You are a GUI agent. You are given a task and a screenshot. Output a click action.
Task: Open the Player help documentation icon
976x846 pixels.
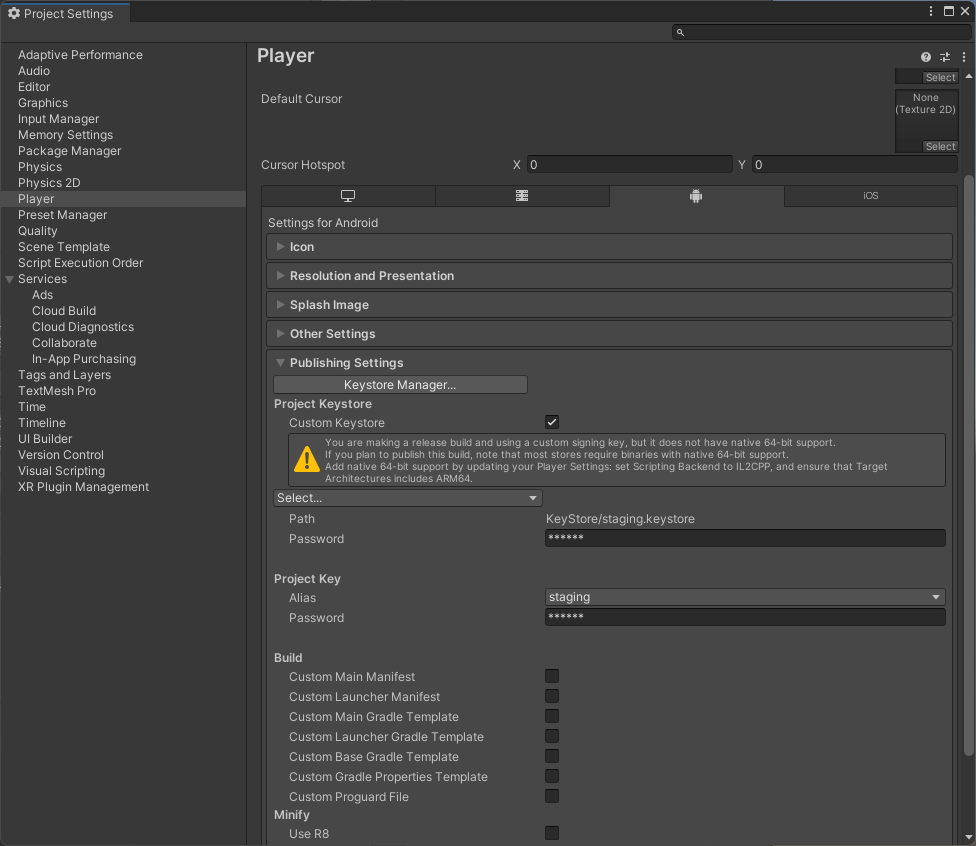926,57
